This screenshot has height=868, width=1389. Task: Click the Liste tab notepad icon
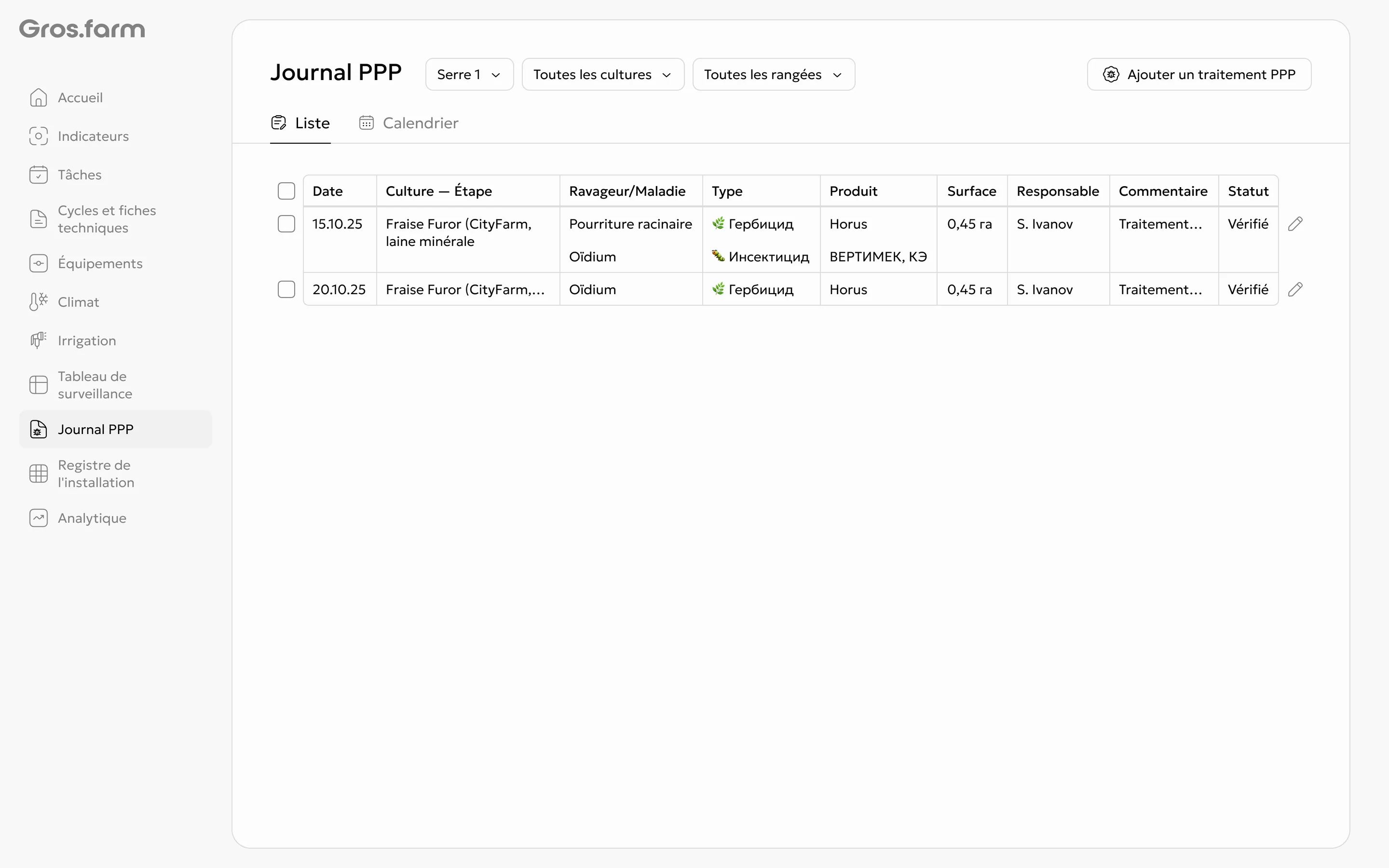tap(279, 123)
